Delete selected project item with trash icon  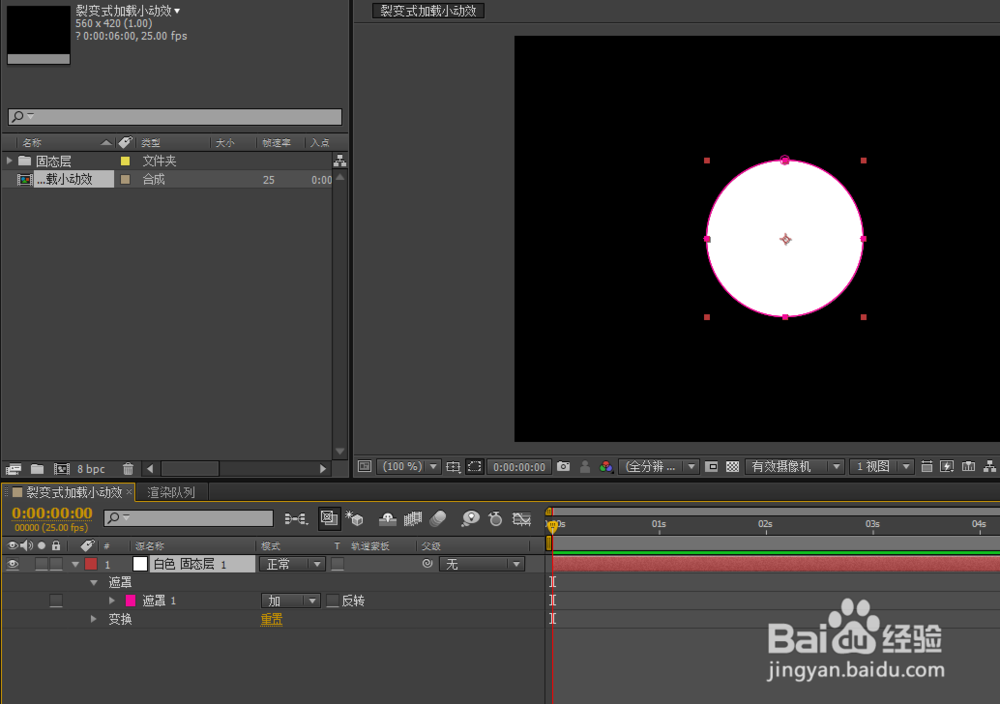coord(128,469)
